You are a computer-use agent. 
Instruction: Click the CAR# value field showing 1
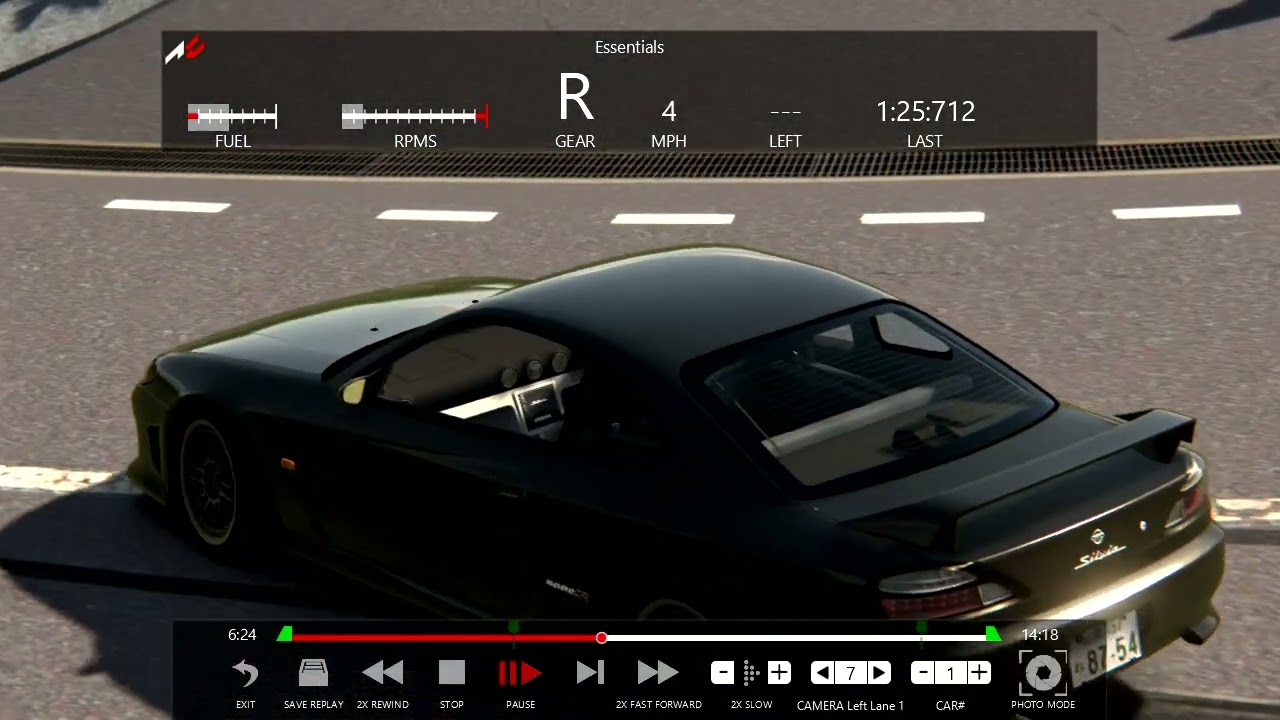click(951, 673)
